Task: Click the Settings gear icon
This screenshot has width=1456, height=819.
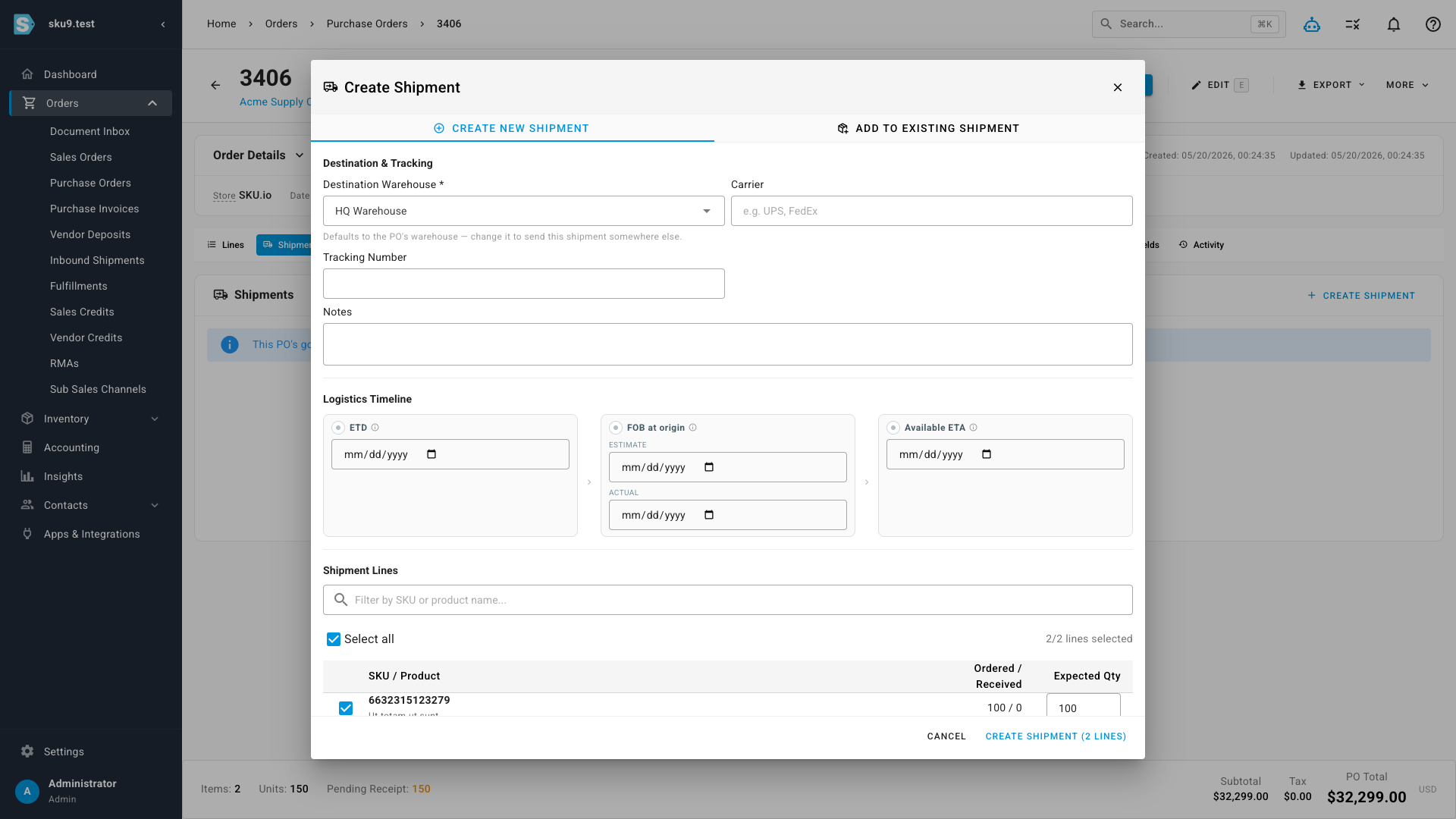Action: tap(27, 752)
